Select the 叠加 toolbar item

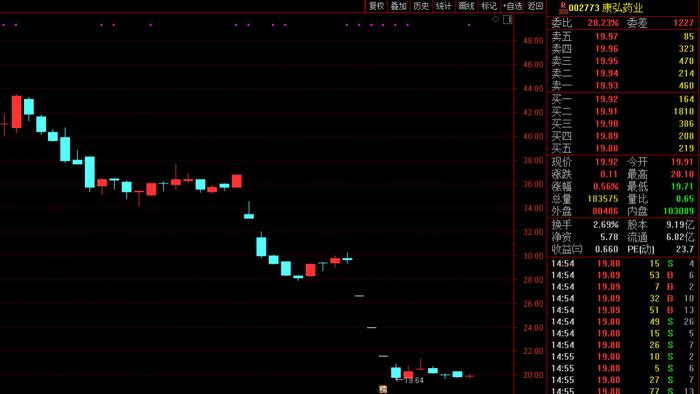399,6
